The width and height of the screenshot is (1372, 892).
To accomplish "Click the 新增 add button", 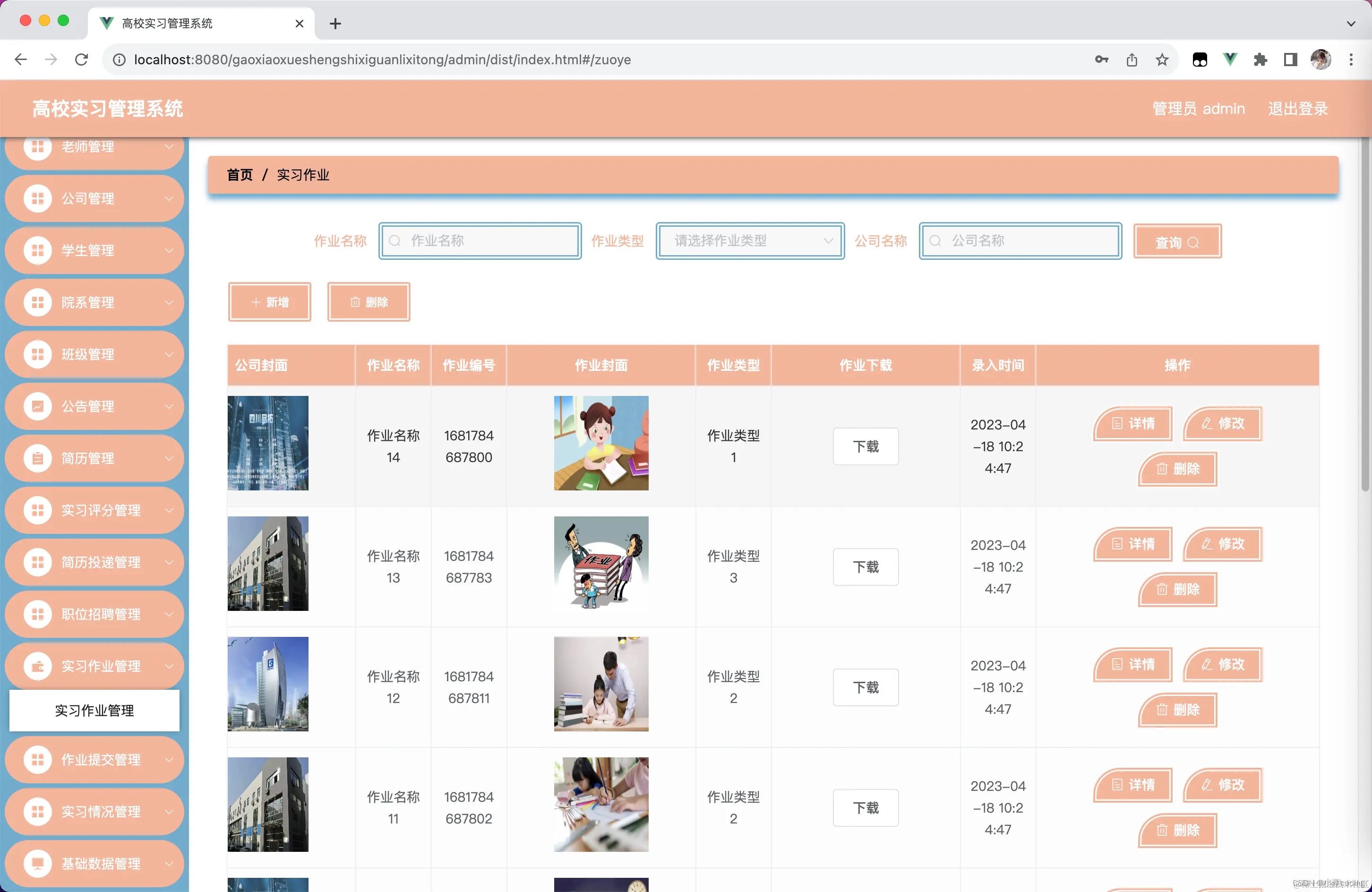I will (x=270, y=302).
